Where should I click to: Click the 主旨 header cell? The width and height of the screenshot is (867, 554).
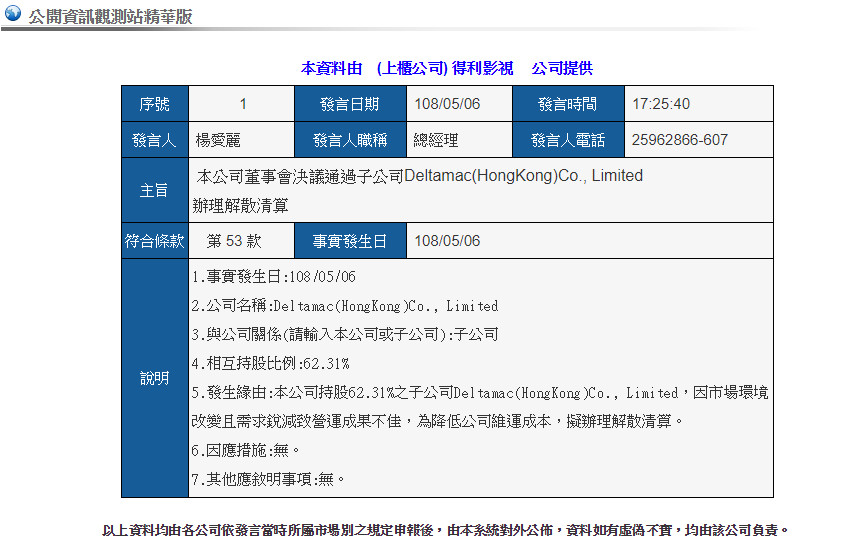[x=155, y=190]
